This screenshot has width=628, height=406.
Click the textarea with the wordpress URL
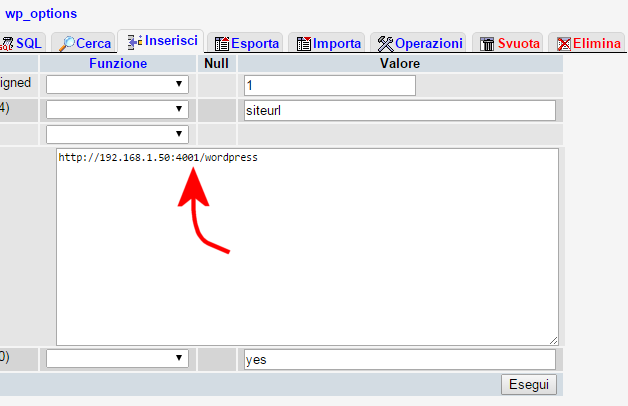[307, 247]
